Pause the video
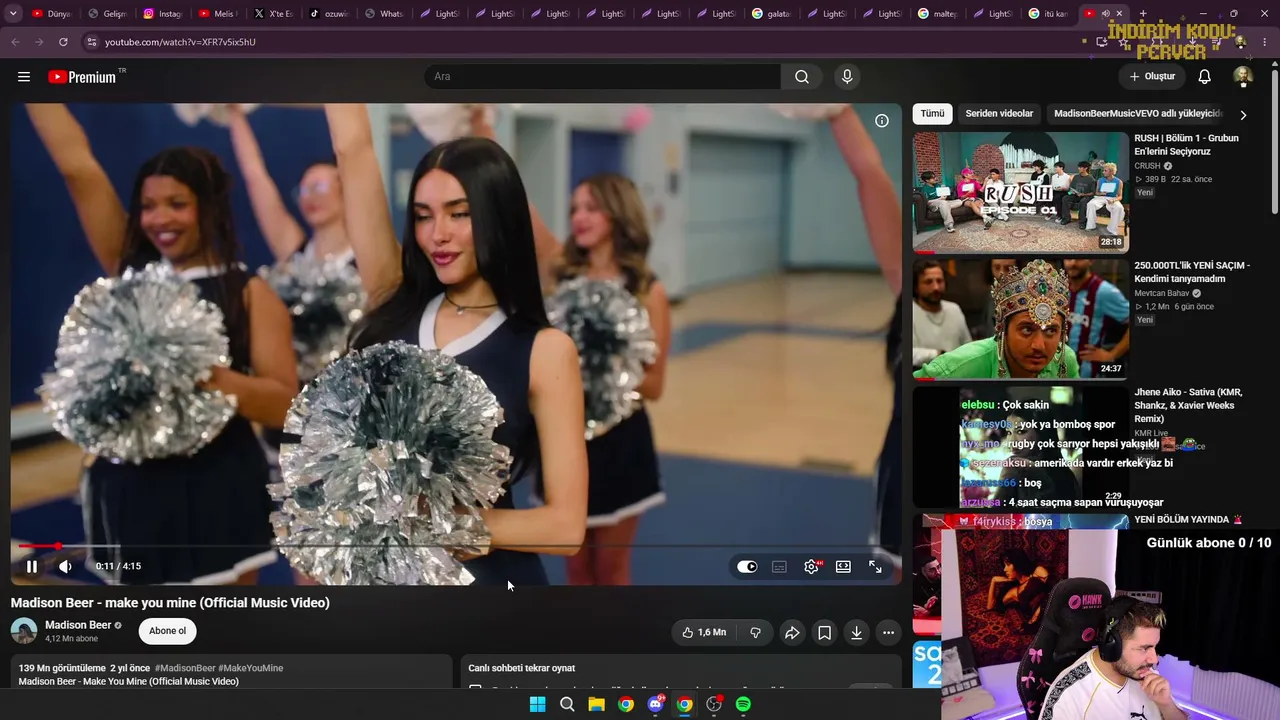 (32, 567)
